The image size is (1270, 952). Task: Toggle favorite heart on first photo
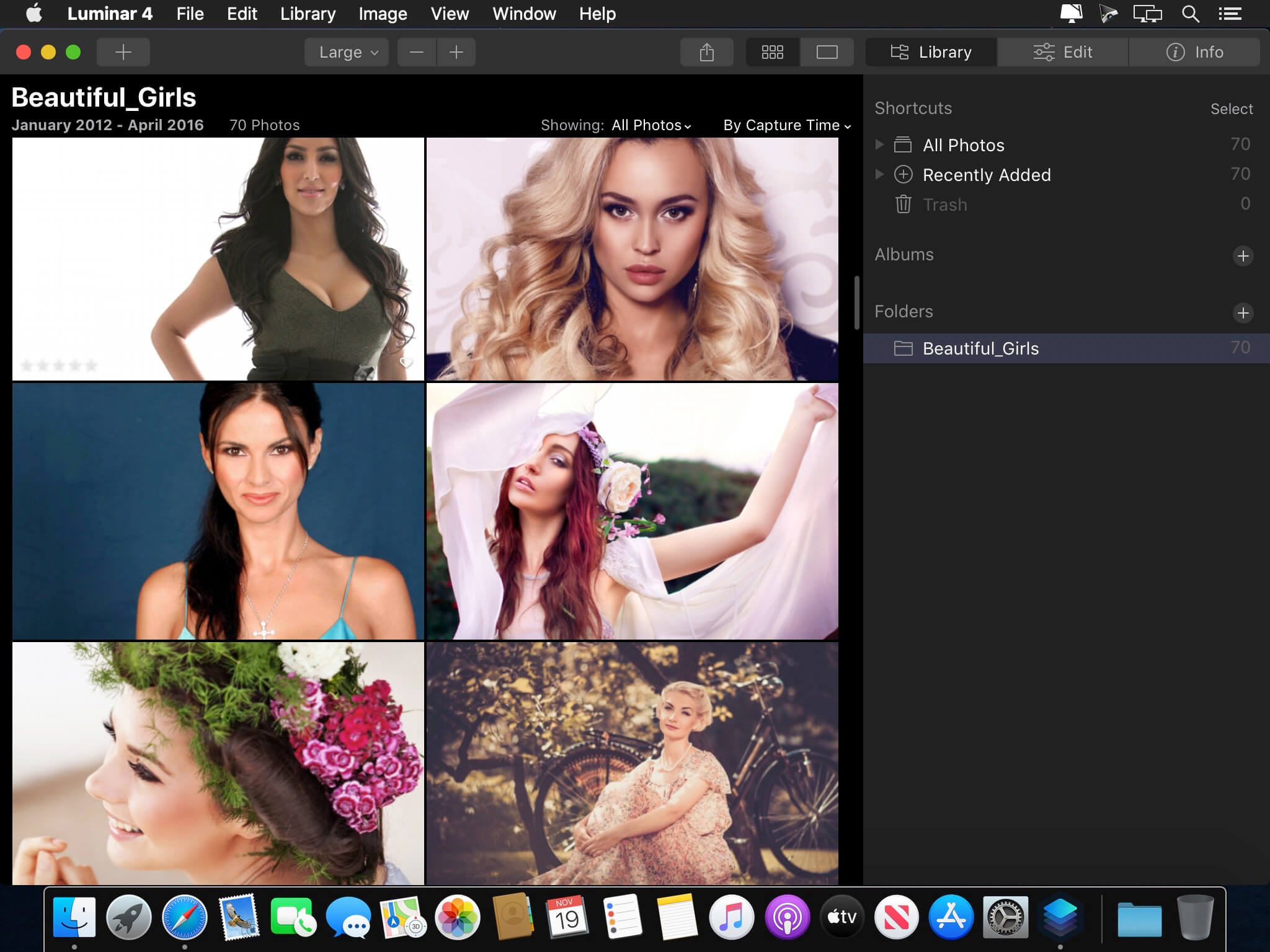(406, 363)
